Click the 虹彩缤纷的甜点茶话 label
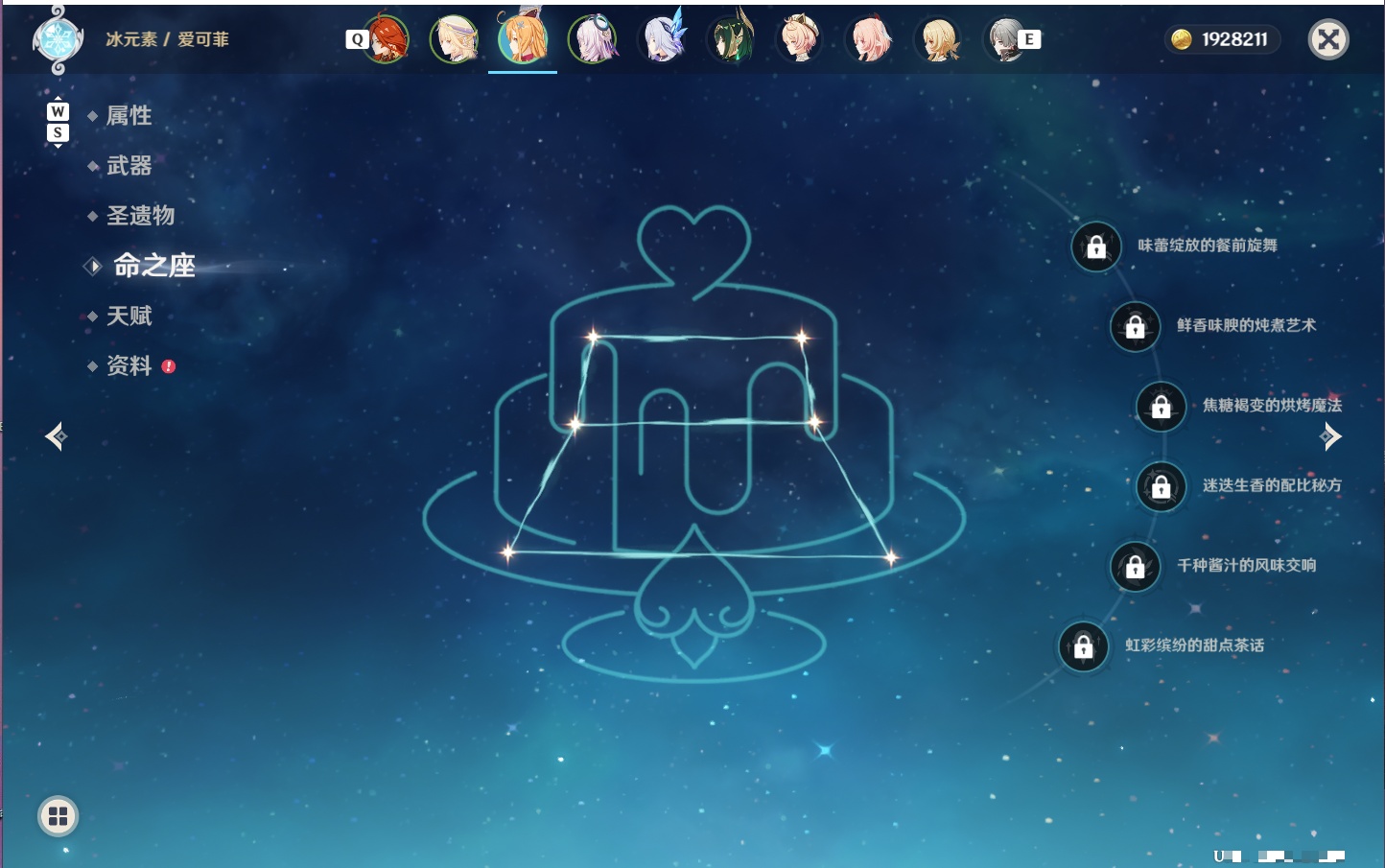Screen dimensions: 1385x868 (x=1195, y=645)
